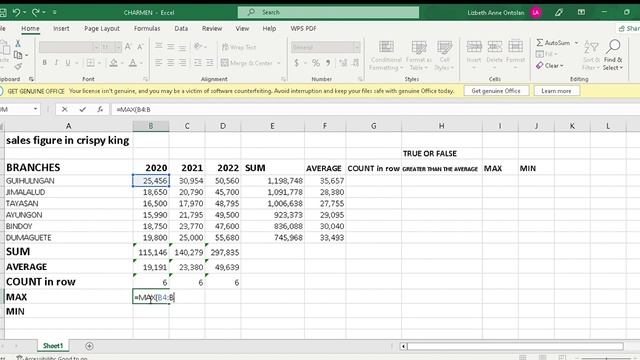Image resolution: width=640 pixels, height=360 pixels.
Task: Click the pen icon in title bar
Action: tap(559, 13)
